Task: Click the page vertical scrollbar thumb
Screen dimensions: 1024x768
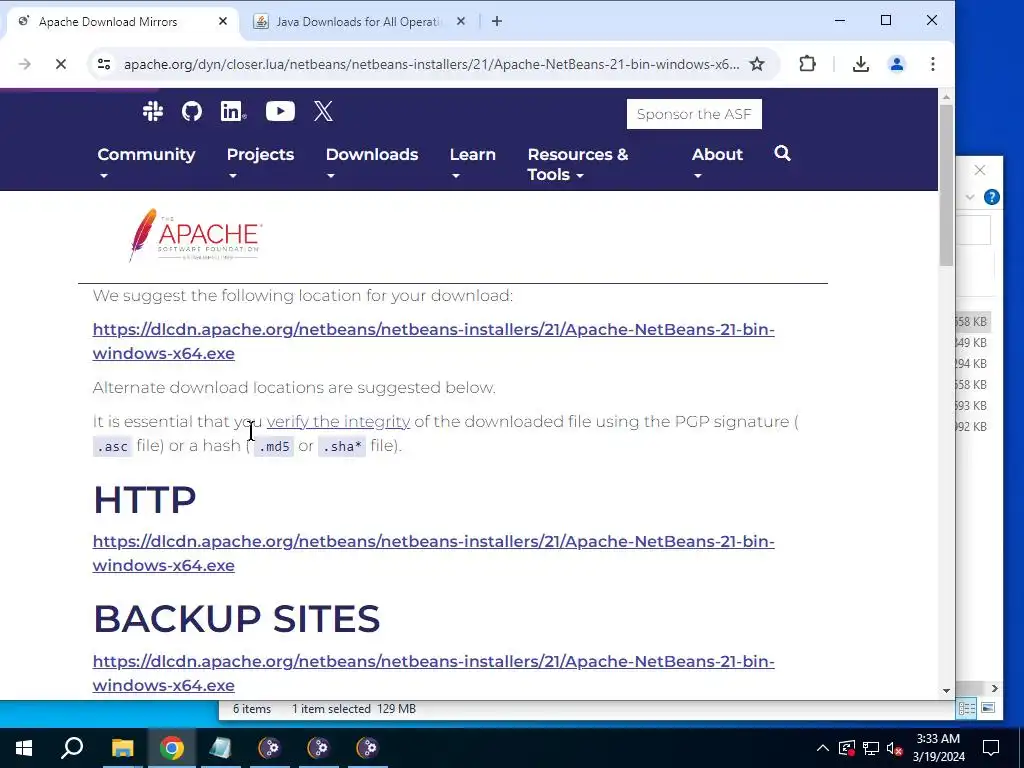Action: coord(946,185)
